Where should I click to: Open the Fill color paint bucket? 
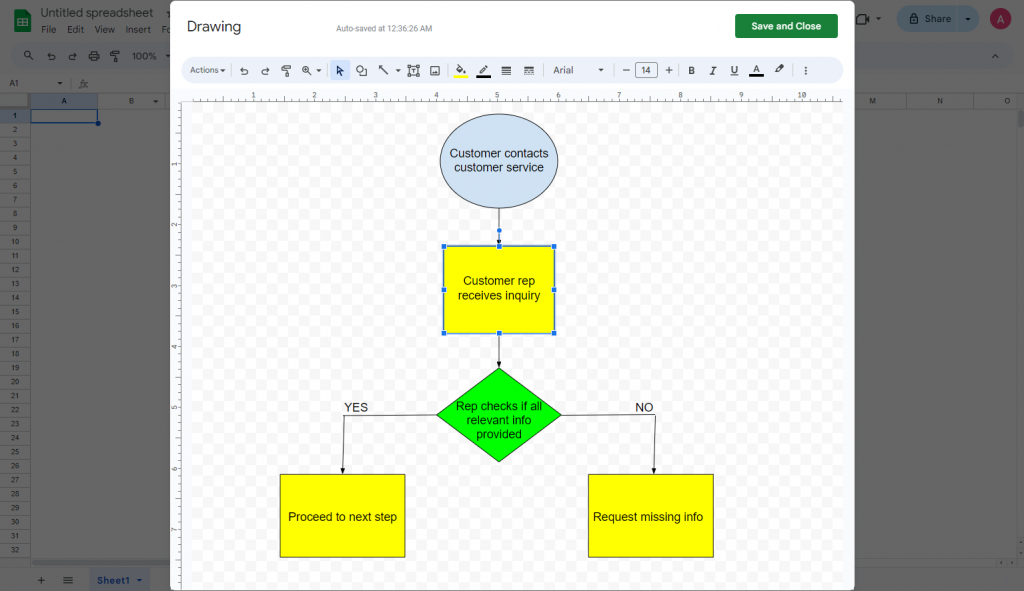coord(460,71)
